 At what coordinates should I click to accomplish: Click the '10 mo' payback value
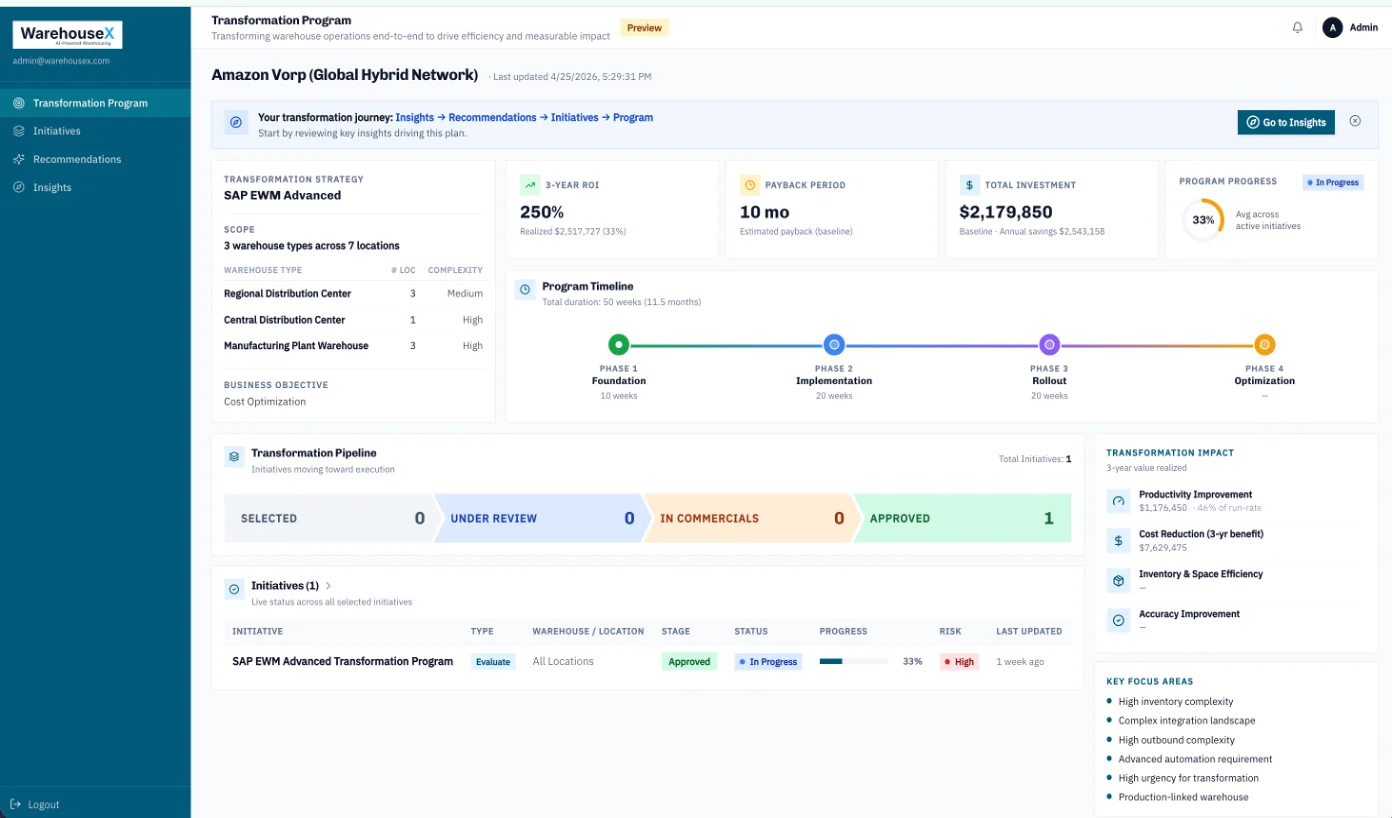point(765,212)
